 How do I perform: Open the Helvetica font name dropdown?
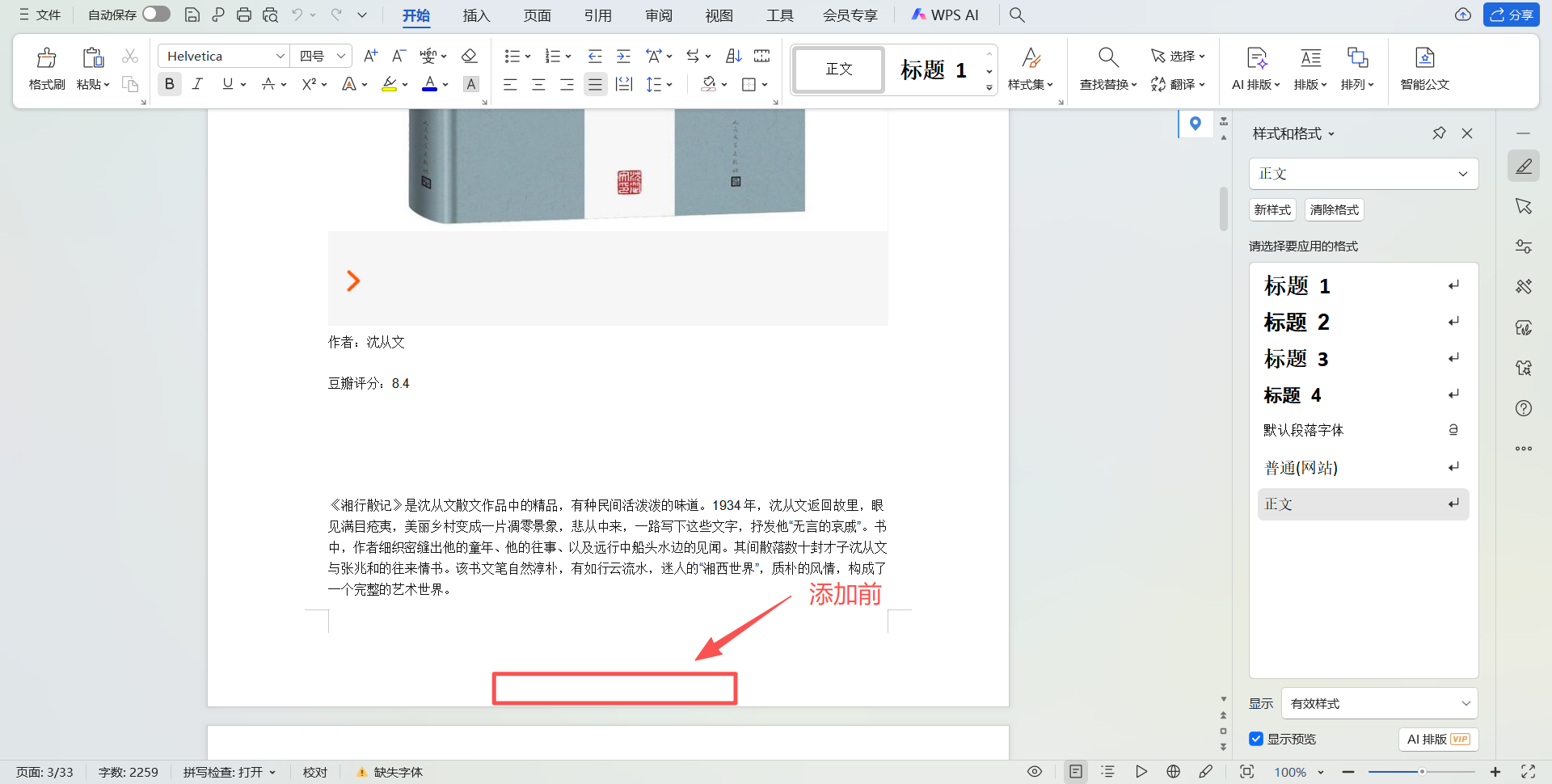[280, 56]
